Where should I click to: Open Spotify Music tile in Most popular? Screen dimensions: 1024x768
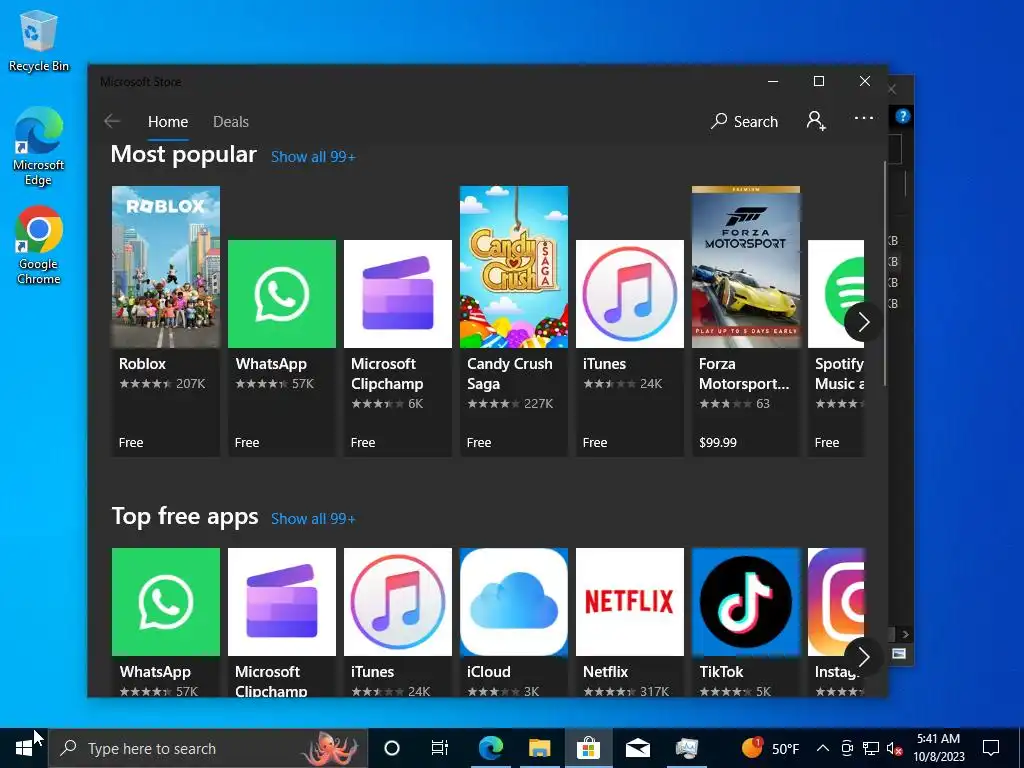coord(836,347)
